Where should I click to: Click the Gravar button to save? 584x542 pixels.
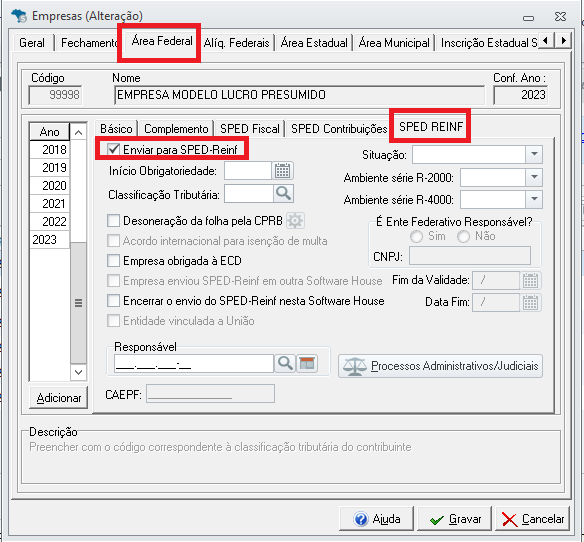[x=454, y=519]
